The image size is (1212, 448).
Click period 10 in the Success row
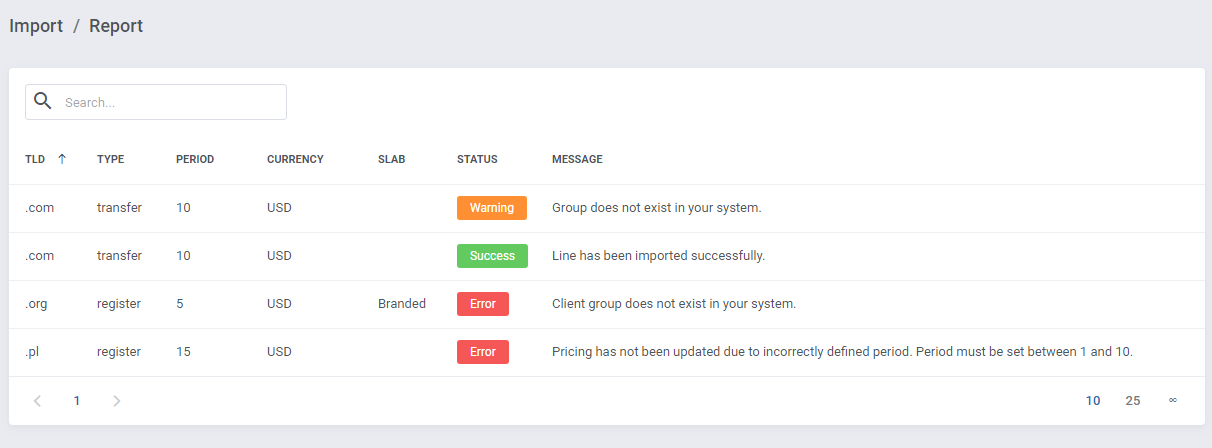click(183, 256)
